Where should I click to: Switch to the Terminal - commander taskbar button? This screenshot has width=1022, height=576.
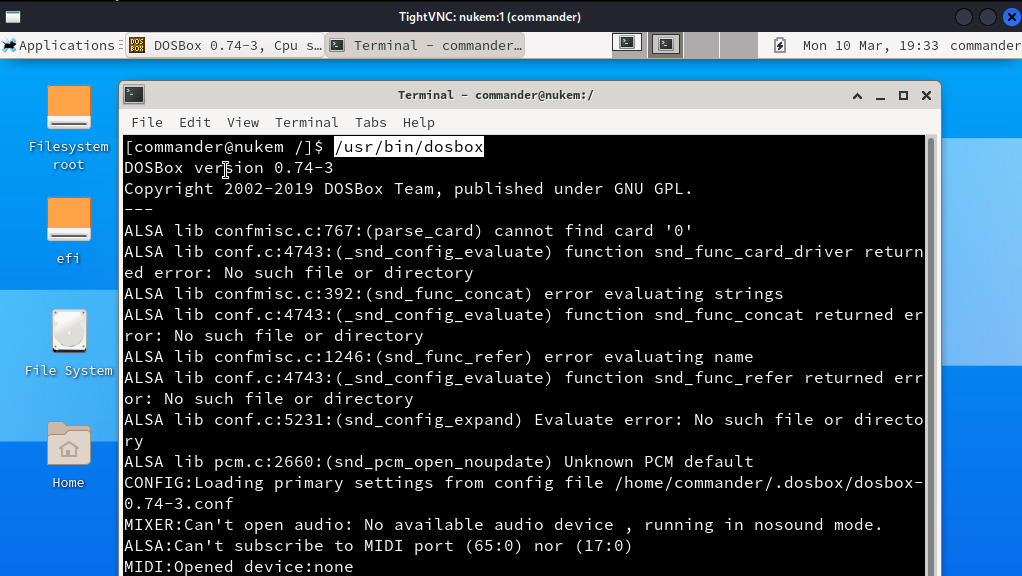[x=425, y=45]
